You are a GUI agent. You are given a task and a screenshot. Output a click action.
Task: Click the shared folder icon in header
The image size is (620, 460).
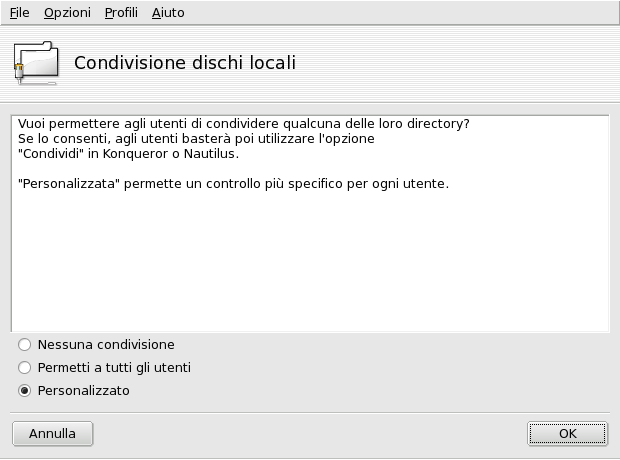pos(37,62)
